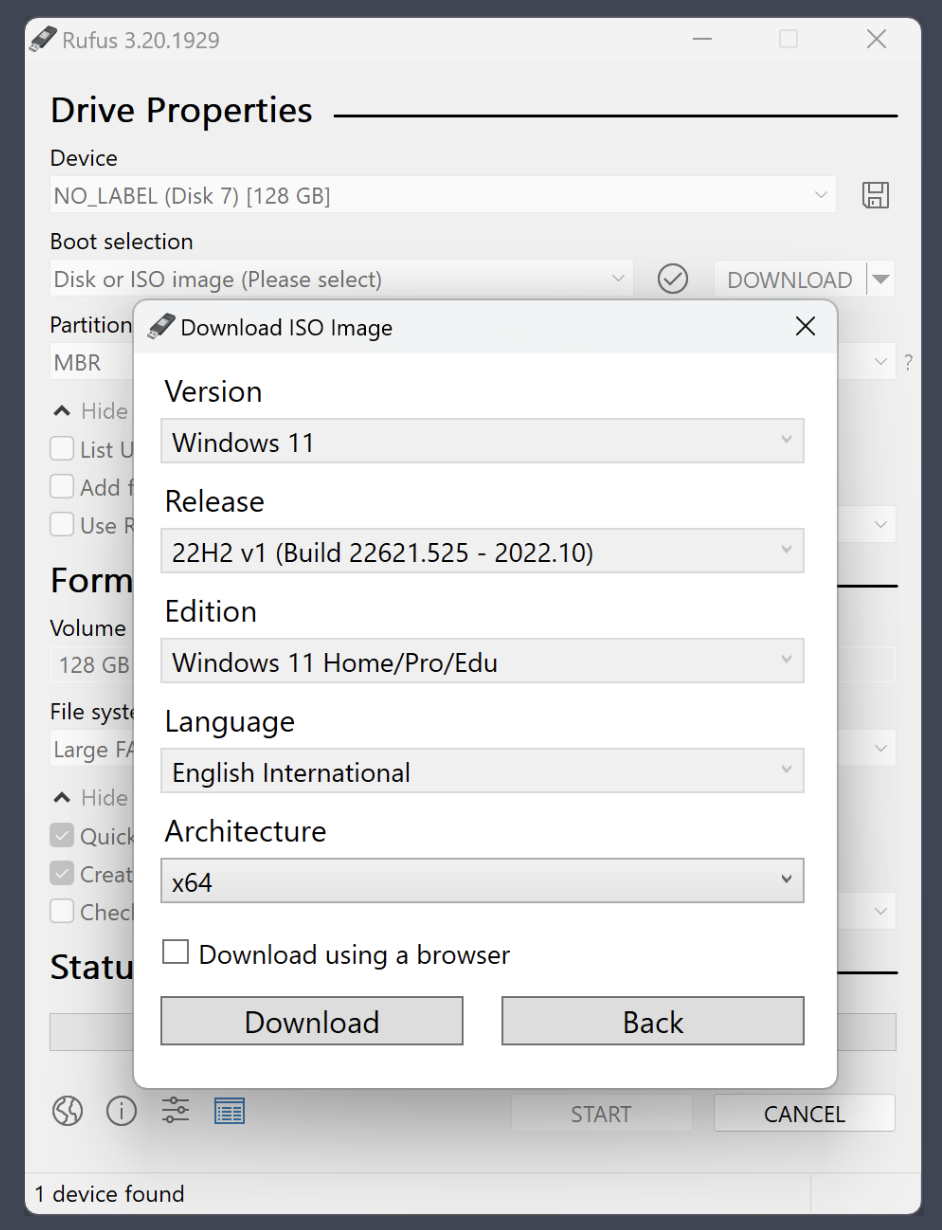942x1230 pixels.
Task: Click the Back button
Action: tap(652, 1021)
